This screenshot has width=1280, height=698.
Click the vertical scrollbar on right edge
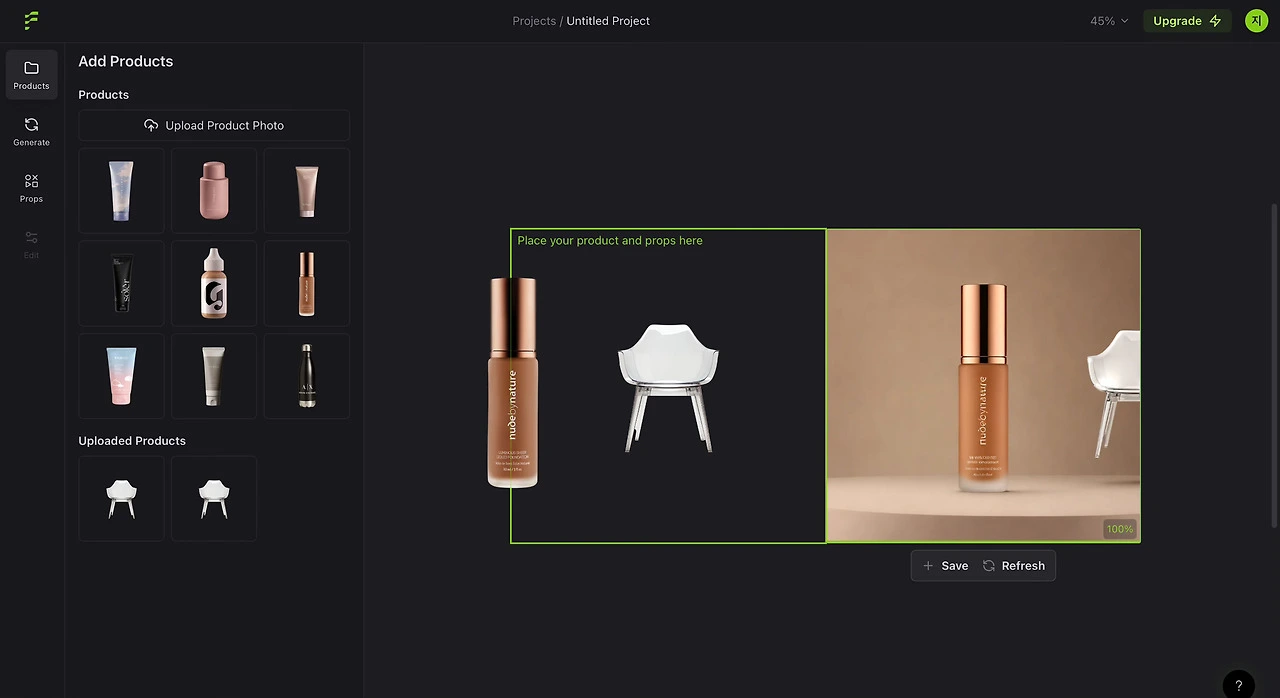click(x=1274, y=365)
